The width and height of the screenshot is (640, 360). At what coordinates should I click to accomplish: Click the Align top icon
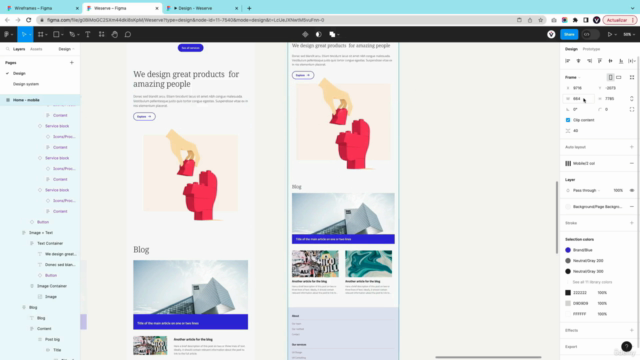[600, 61]
